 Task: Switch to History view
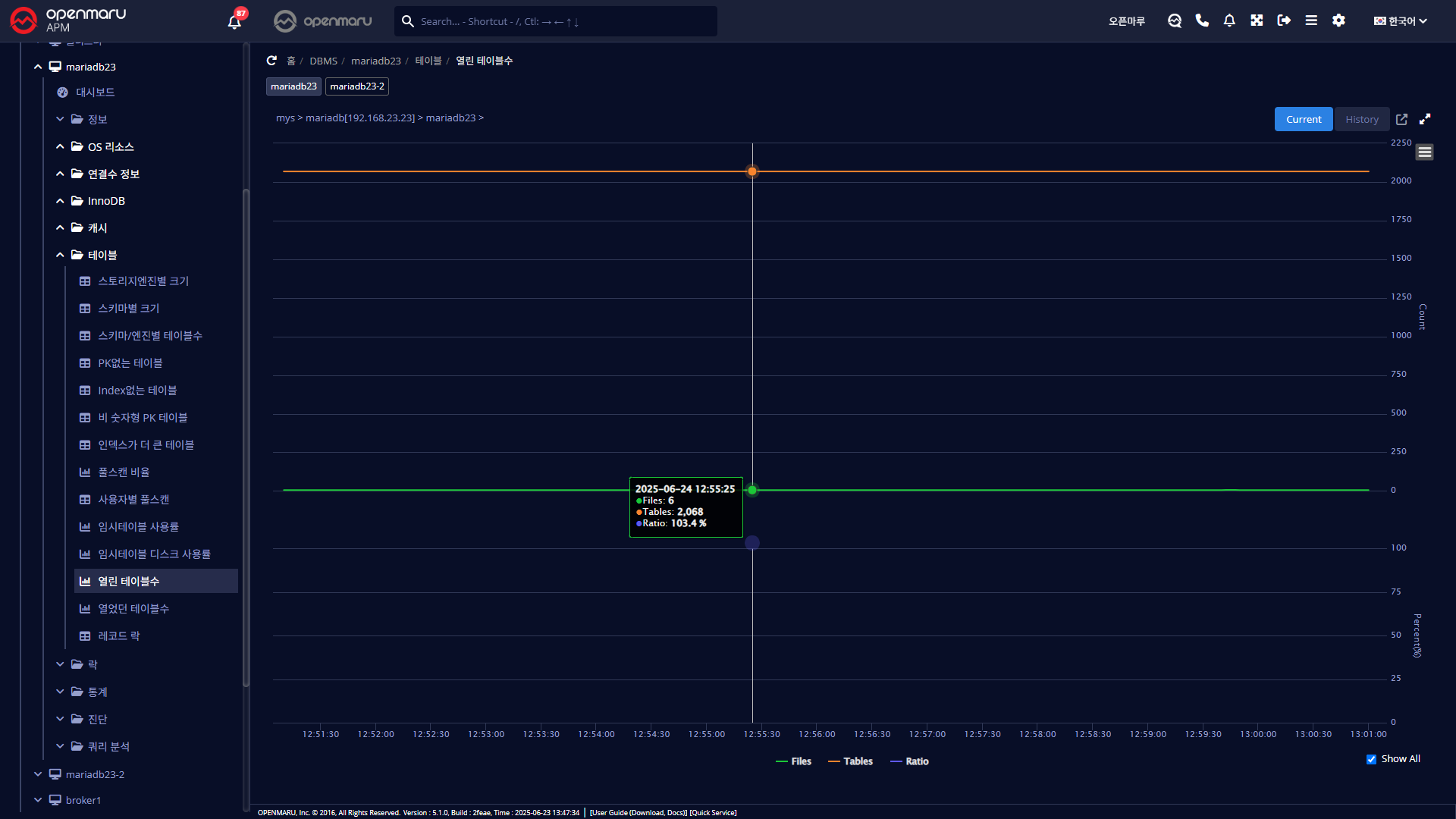coord(1361,119)
